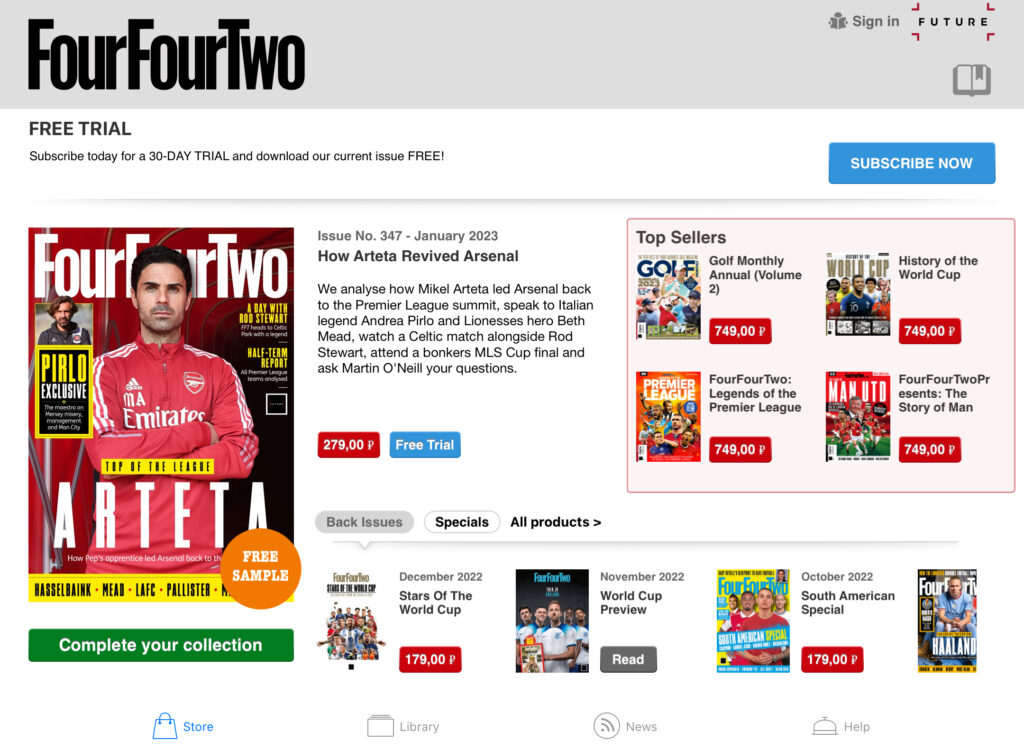Open the Store shopping bag icon
Screen dimensions: 1024x749
point(165,725)
